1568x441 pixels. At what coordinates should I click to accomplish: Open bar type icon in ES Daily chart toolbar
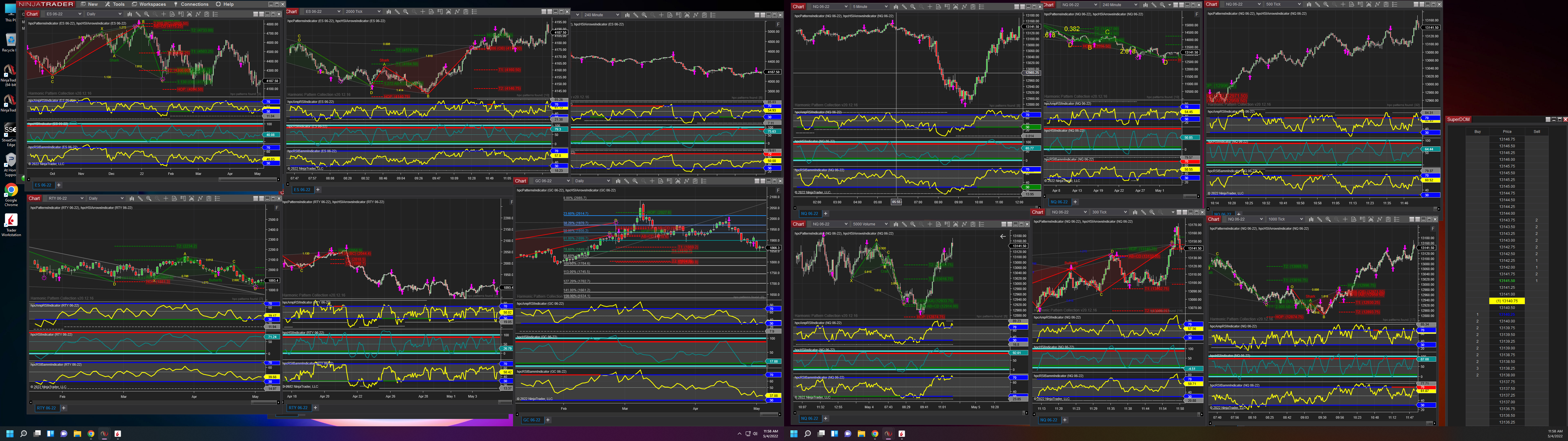(130, 14)
